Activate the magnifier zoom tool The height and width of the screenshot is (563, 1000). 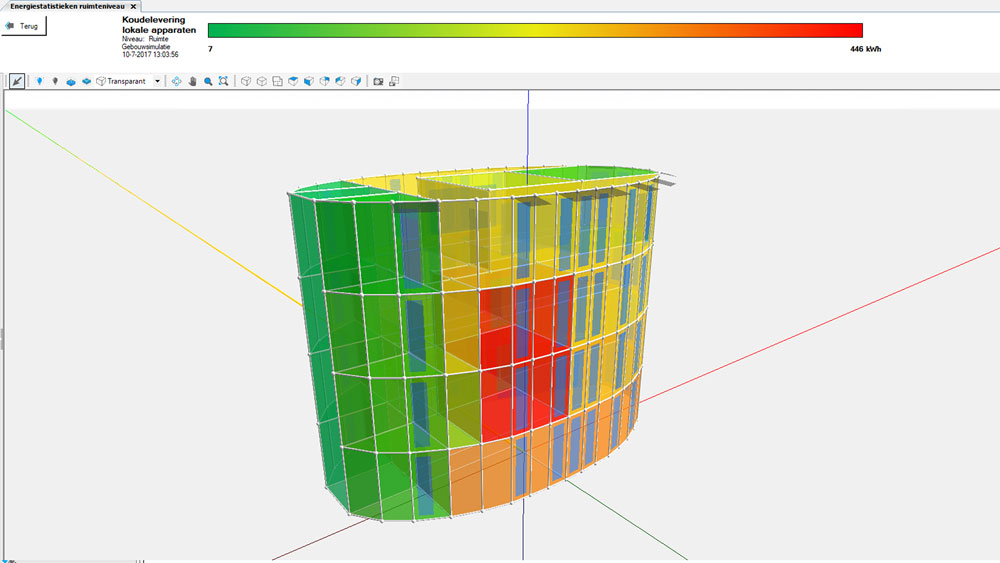coord(208,81)
